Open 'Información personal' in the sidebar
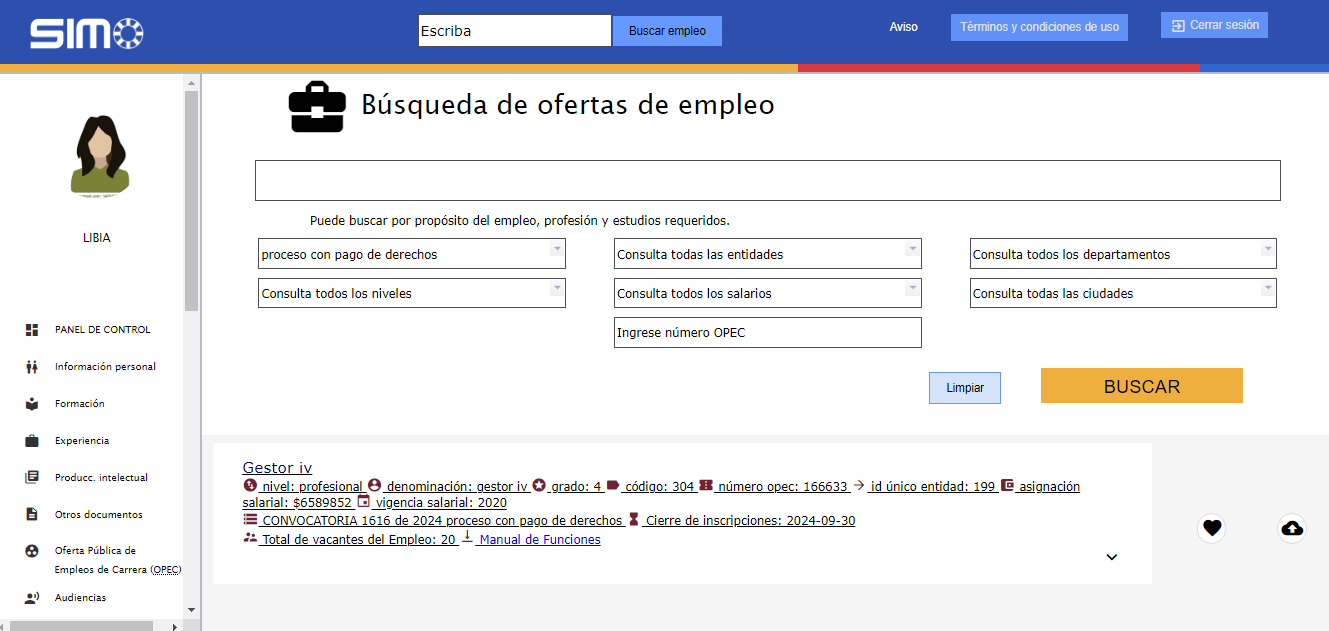This screenshot has height=631, width=1329. pos(105,367)
